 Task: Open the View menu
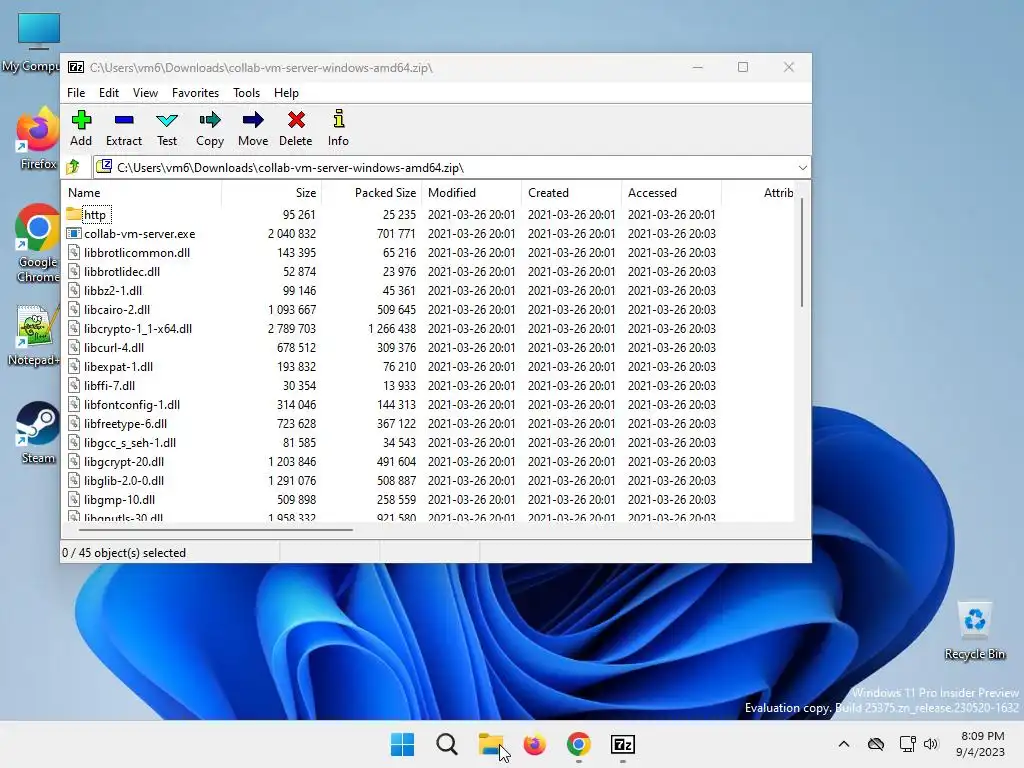point(145,93)
